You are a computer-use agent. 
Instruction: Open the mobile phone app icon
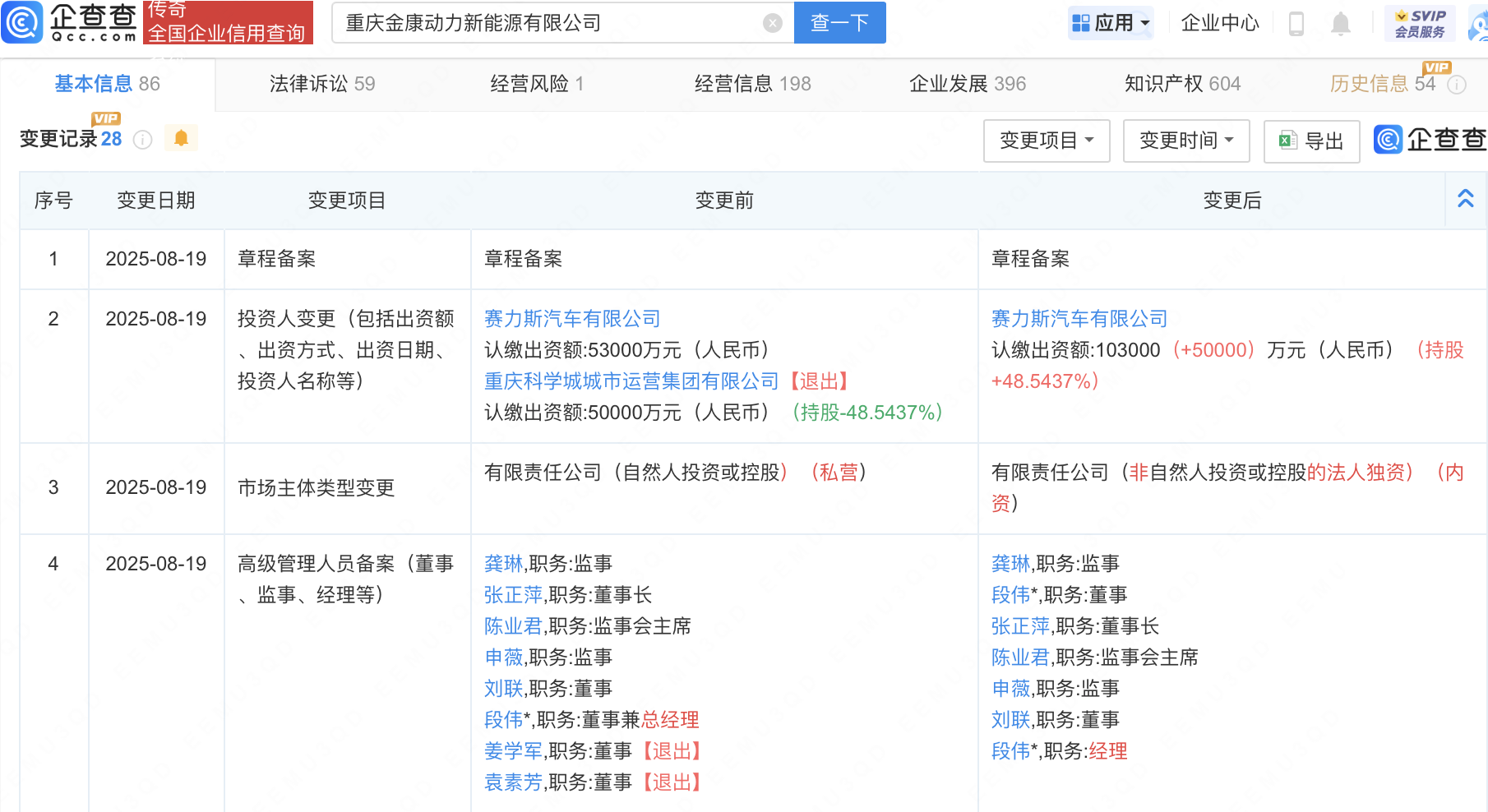[x=1296, y=23]
